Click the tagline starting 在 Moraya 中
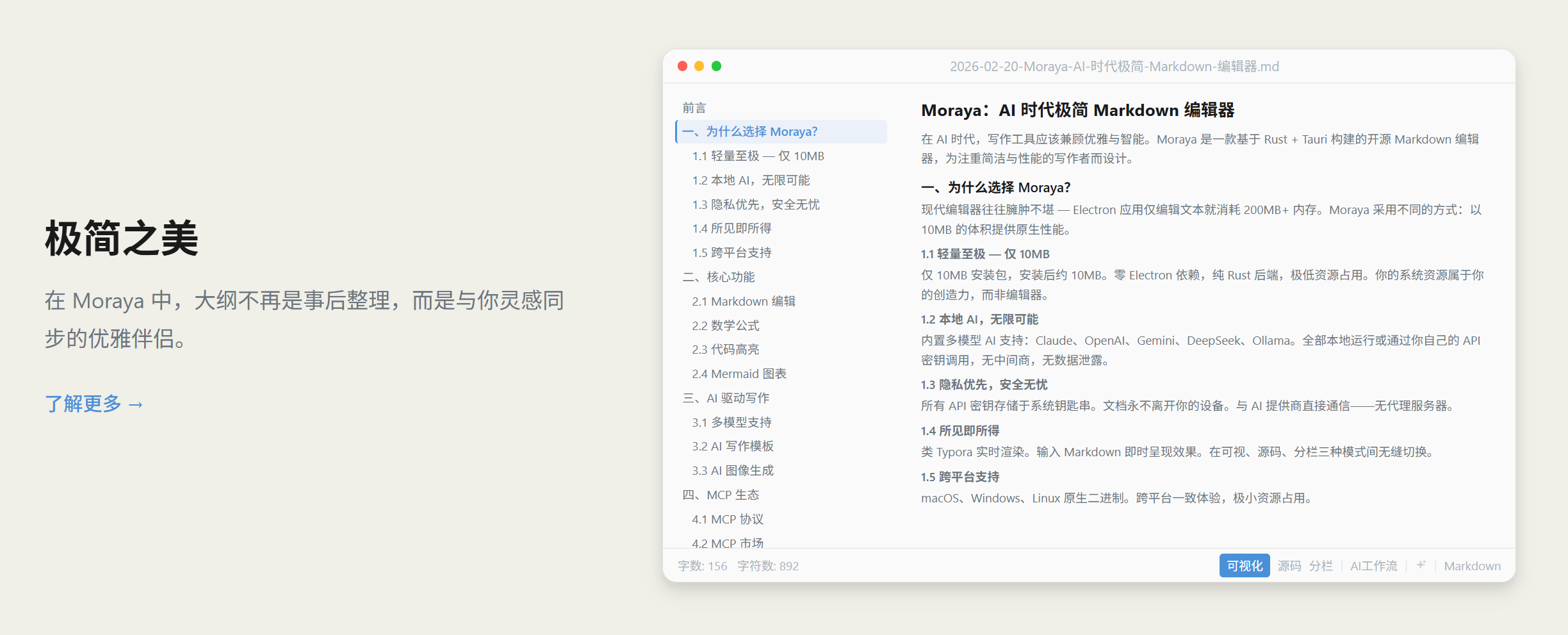The image size is (1568, 635). (x=305, y=319)
